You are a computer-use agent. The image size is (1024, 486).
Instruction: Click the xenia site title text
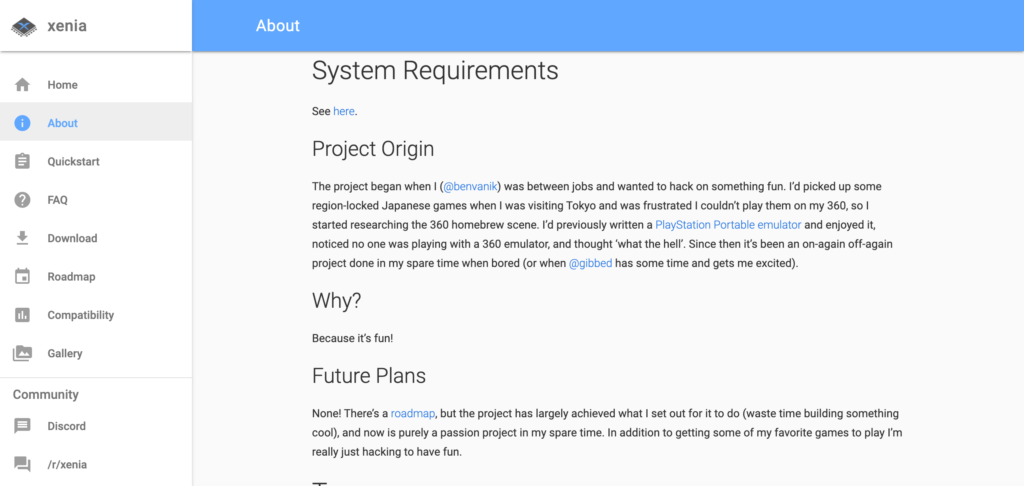pos(67,26)
